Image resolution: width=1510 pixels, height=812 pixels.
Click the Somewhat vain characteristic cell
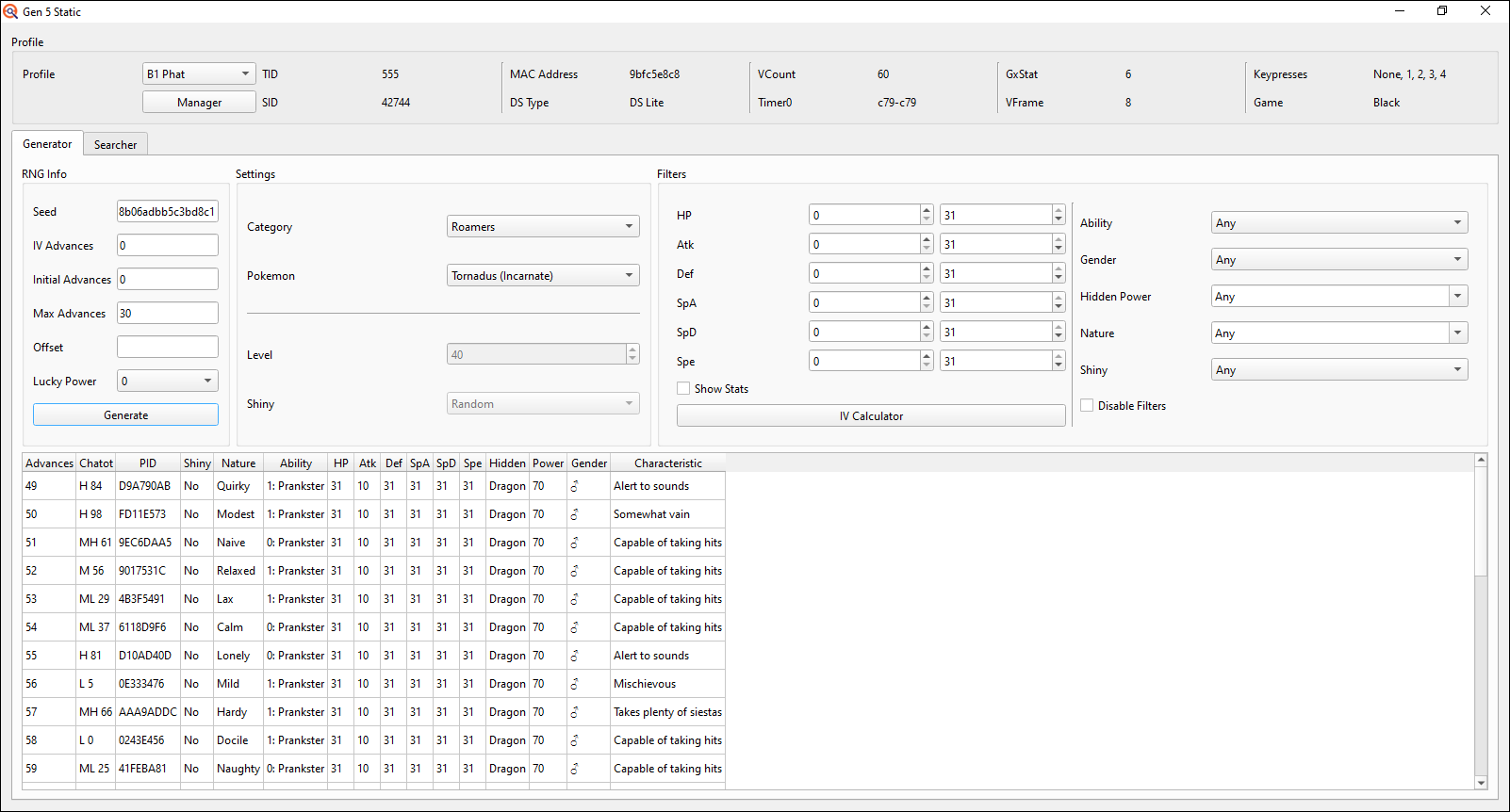(668, 514)
